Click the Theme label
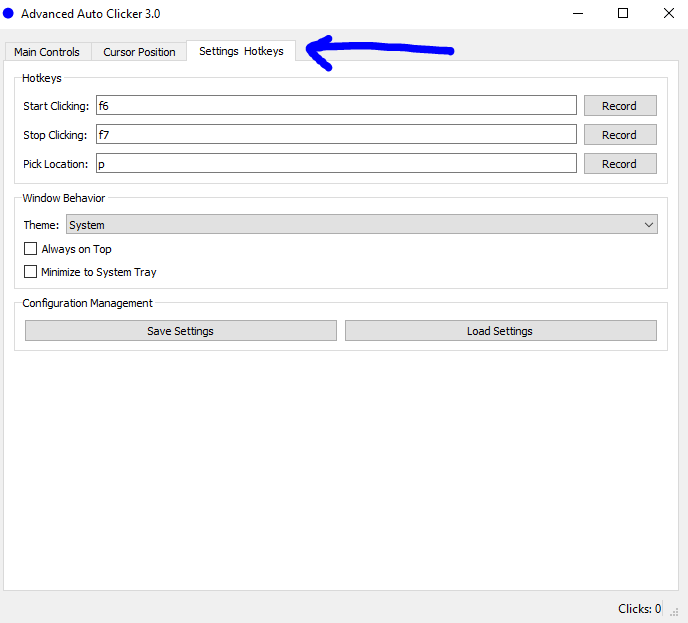Image resolution: width=688 pixels, height=623 pixels. pos(41,225)
